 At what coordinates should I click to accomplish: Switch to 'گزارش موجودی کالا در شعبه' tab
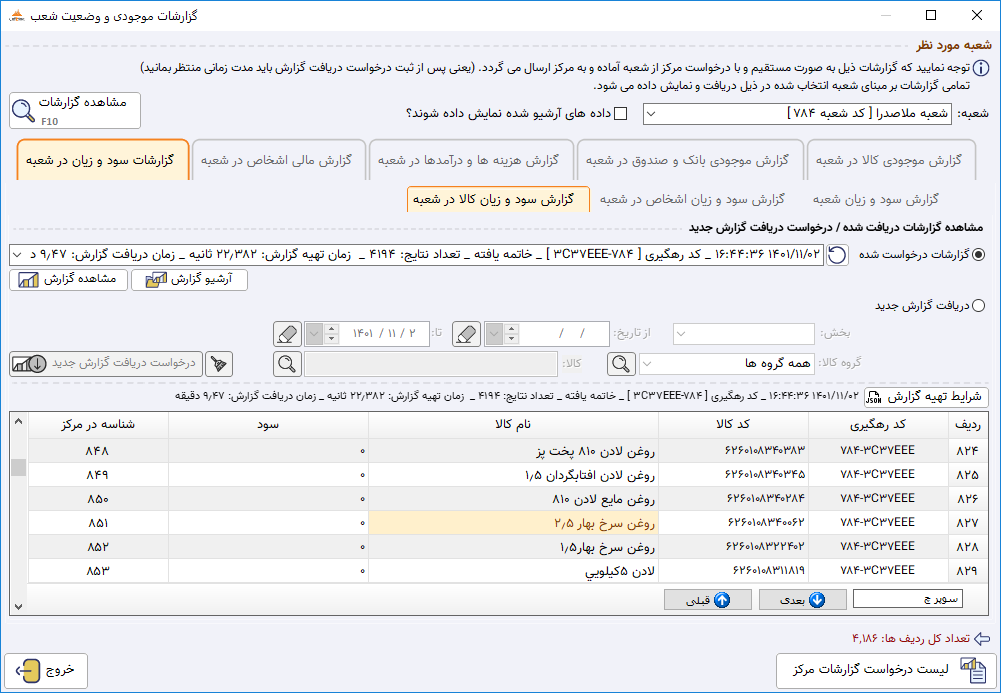[x=890, y=160]
